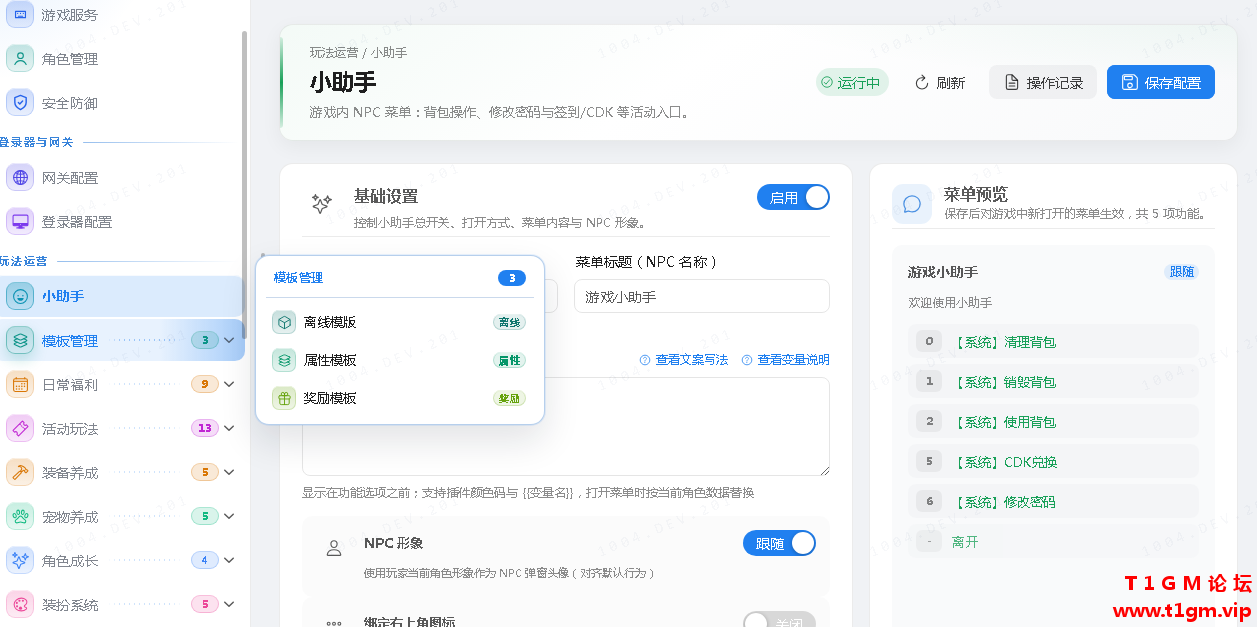
Task: Click the 登录器配置 monitor icon
Action: [x=20, y=222]
